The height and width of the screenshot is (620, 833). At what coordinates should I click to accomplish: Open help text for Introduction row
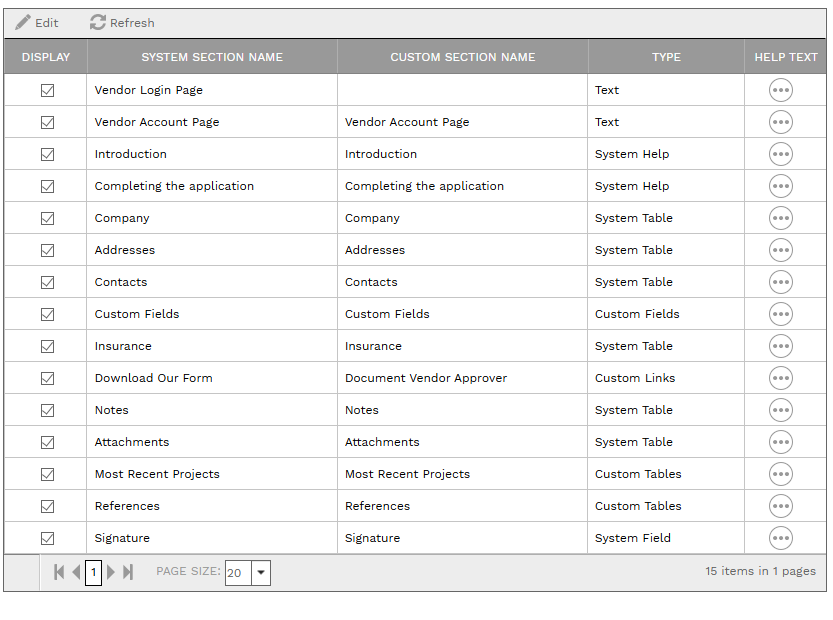(x=781, y=154)
